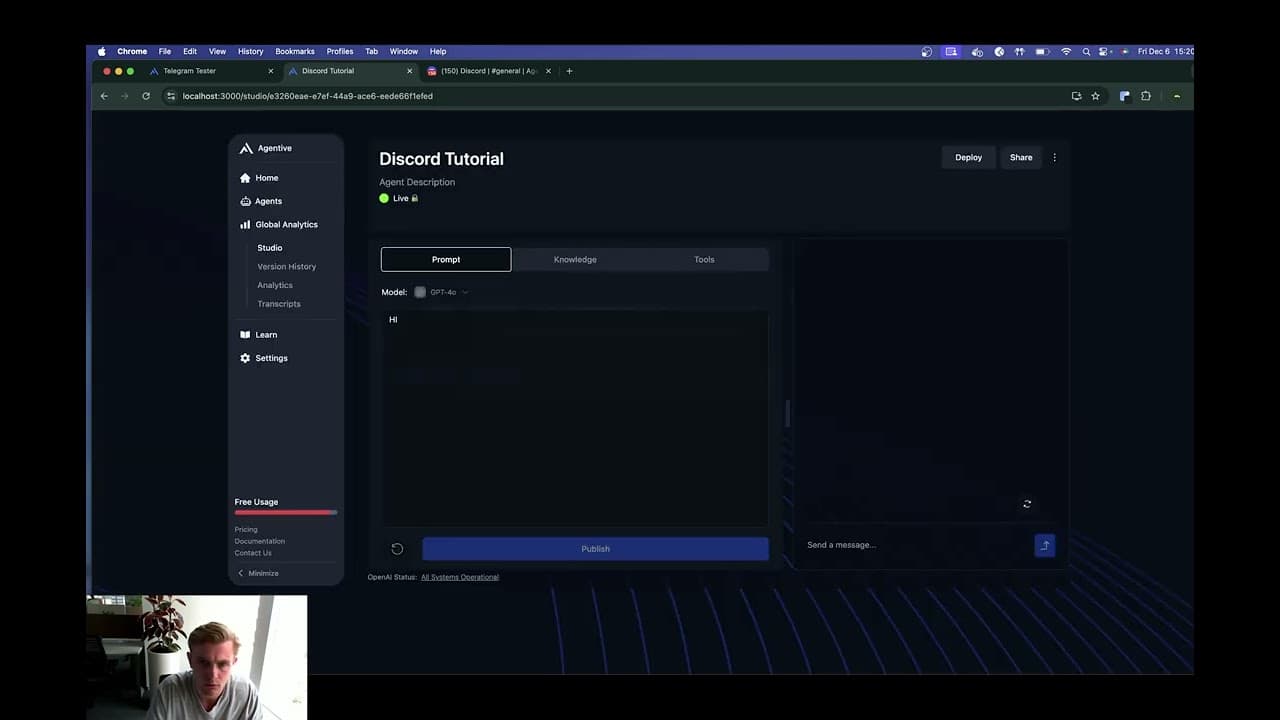
Task: Click the Live status indicator
Action: click(394, 198)
